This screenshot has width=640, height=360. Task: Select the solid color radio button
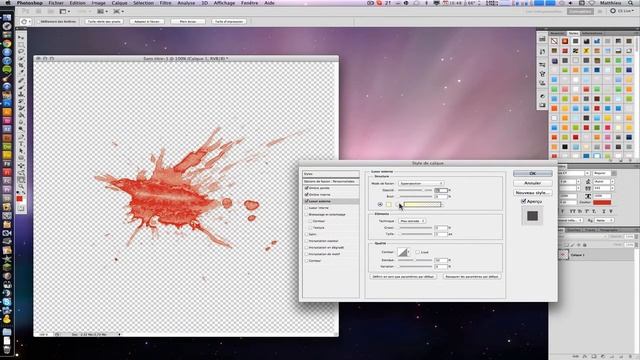(x=380, y=204)
